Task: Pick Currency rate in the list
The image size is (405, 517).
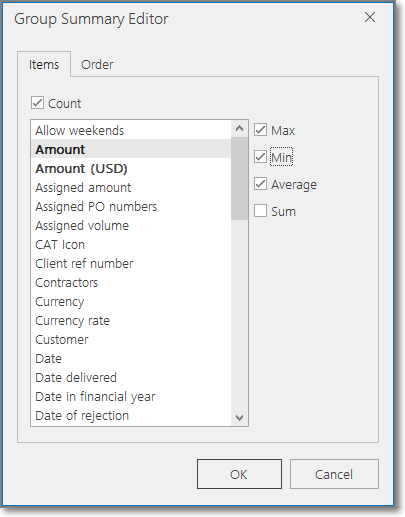Action: pos(131,320)
